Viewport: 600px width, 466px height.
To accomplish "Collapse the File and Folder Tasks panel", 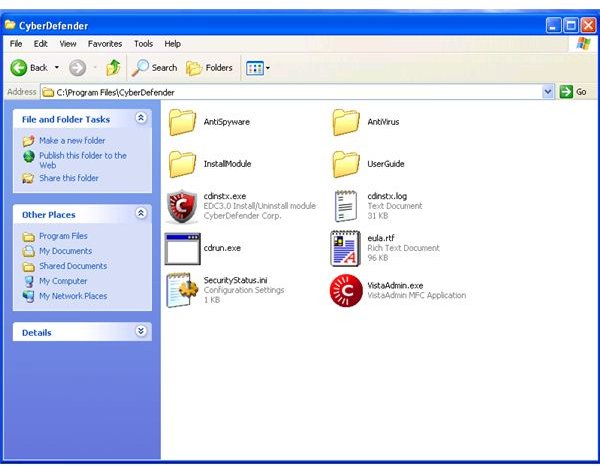I will (x=141, y=118).
